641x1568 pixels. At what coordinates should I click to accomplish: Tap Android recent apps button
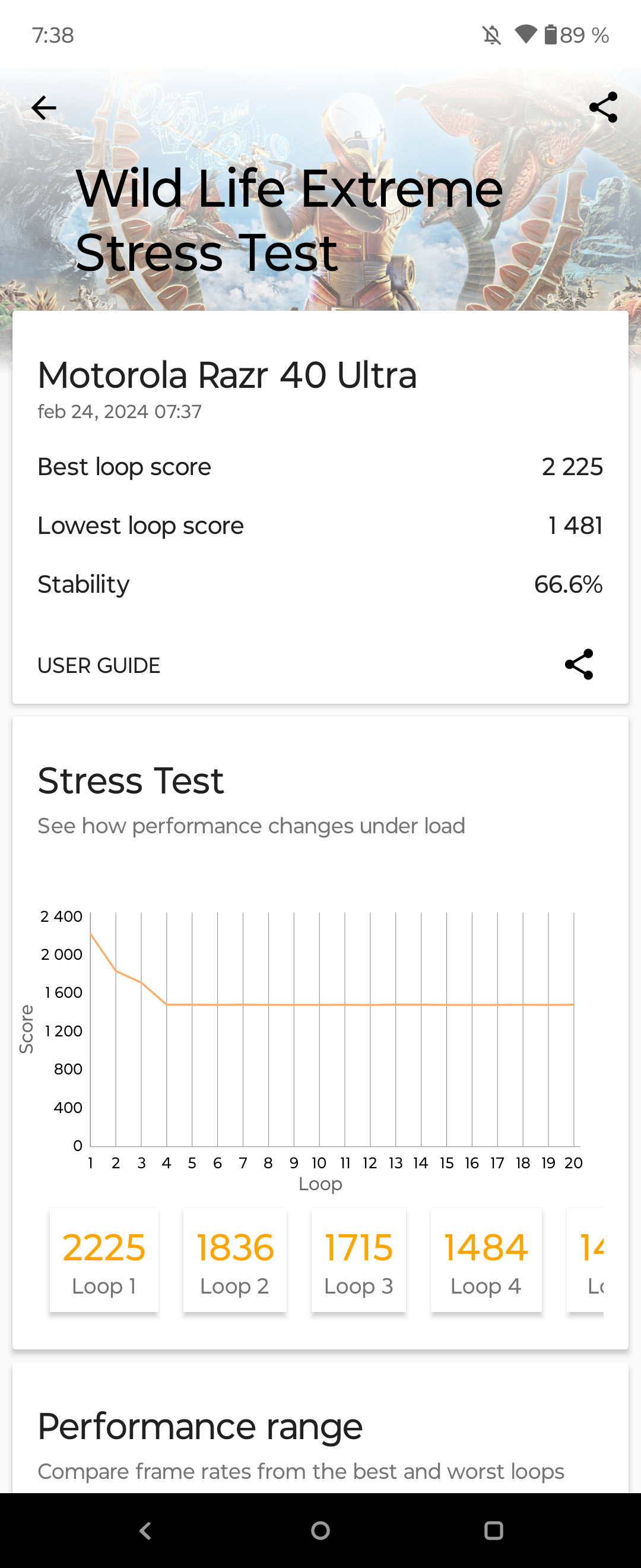pyautogui.click(x=493, y=1530)
